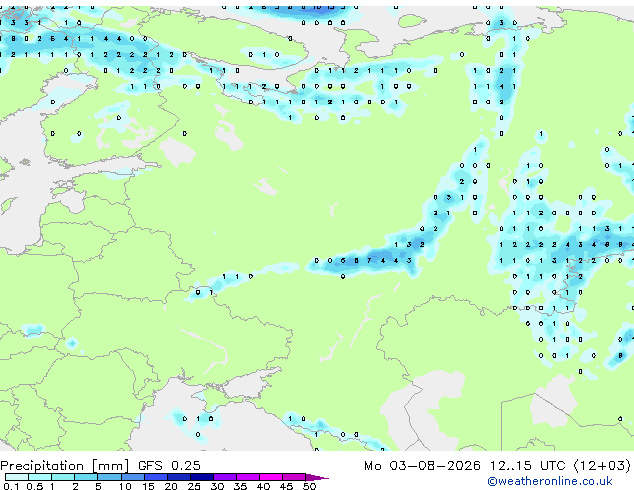This screenshot has width=634, height=490.
Task: Select the 30–35 mm purple legend swatch
Action: click(224, 477)
